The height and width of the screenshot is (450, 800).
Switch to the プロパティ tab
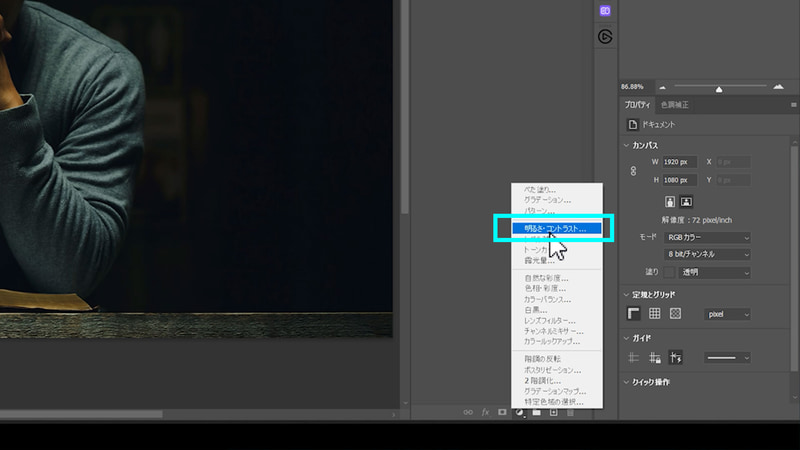tap(637, 105)
